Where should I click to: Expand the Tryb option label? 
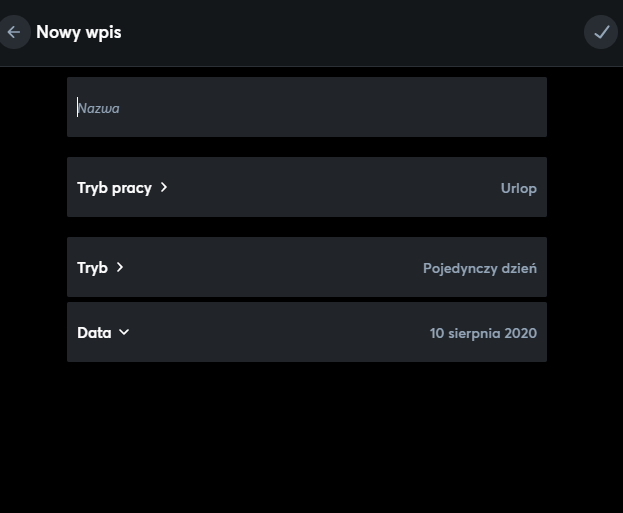92,268
